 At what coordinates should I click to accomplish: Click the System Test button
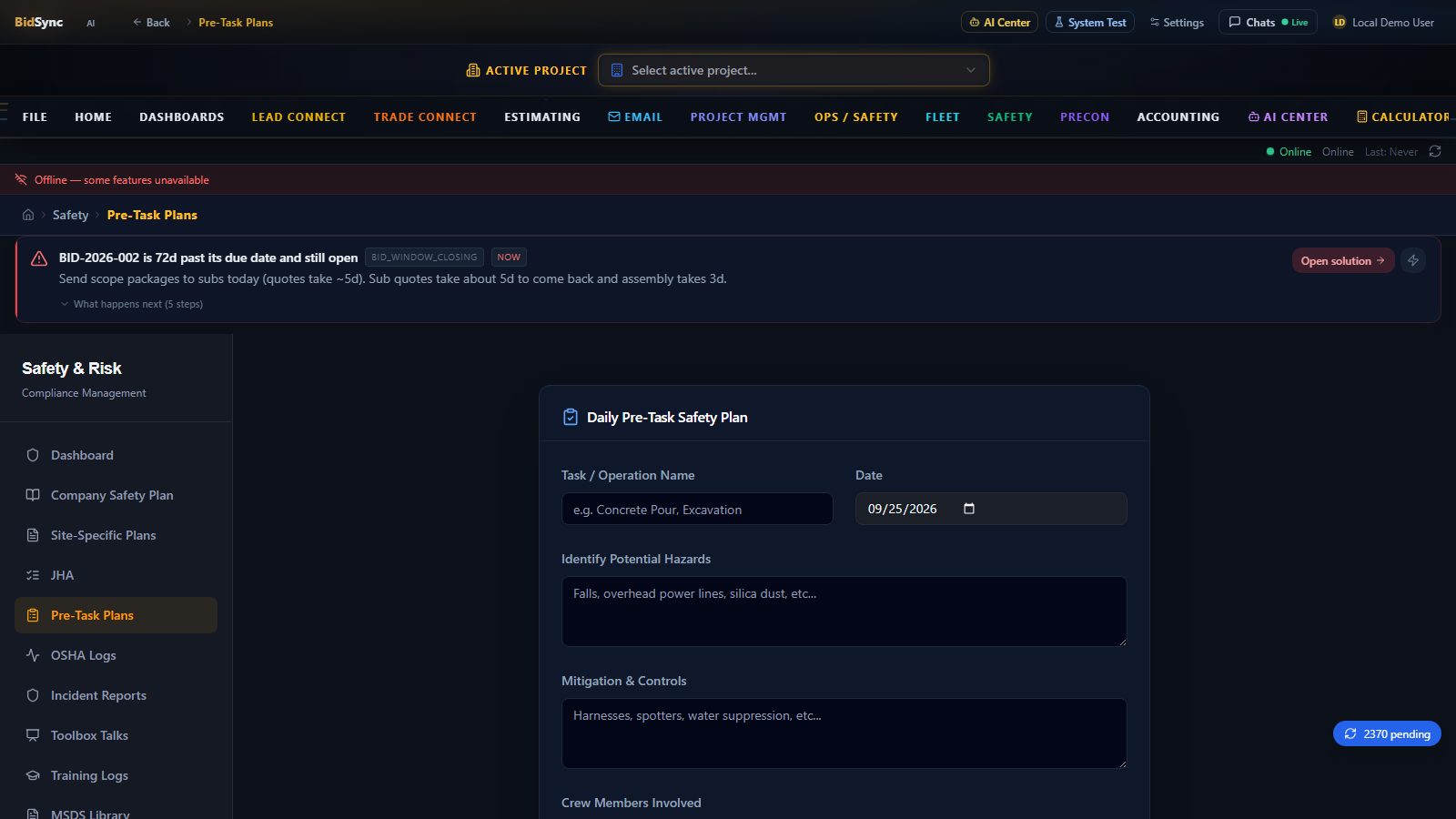click(1090, 22)
